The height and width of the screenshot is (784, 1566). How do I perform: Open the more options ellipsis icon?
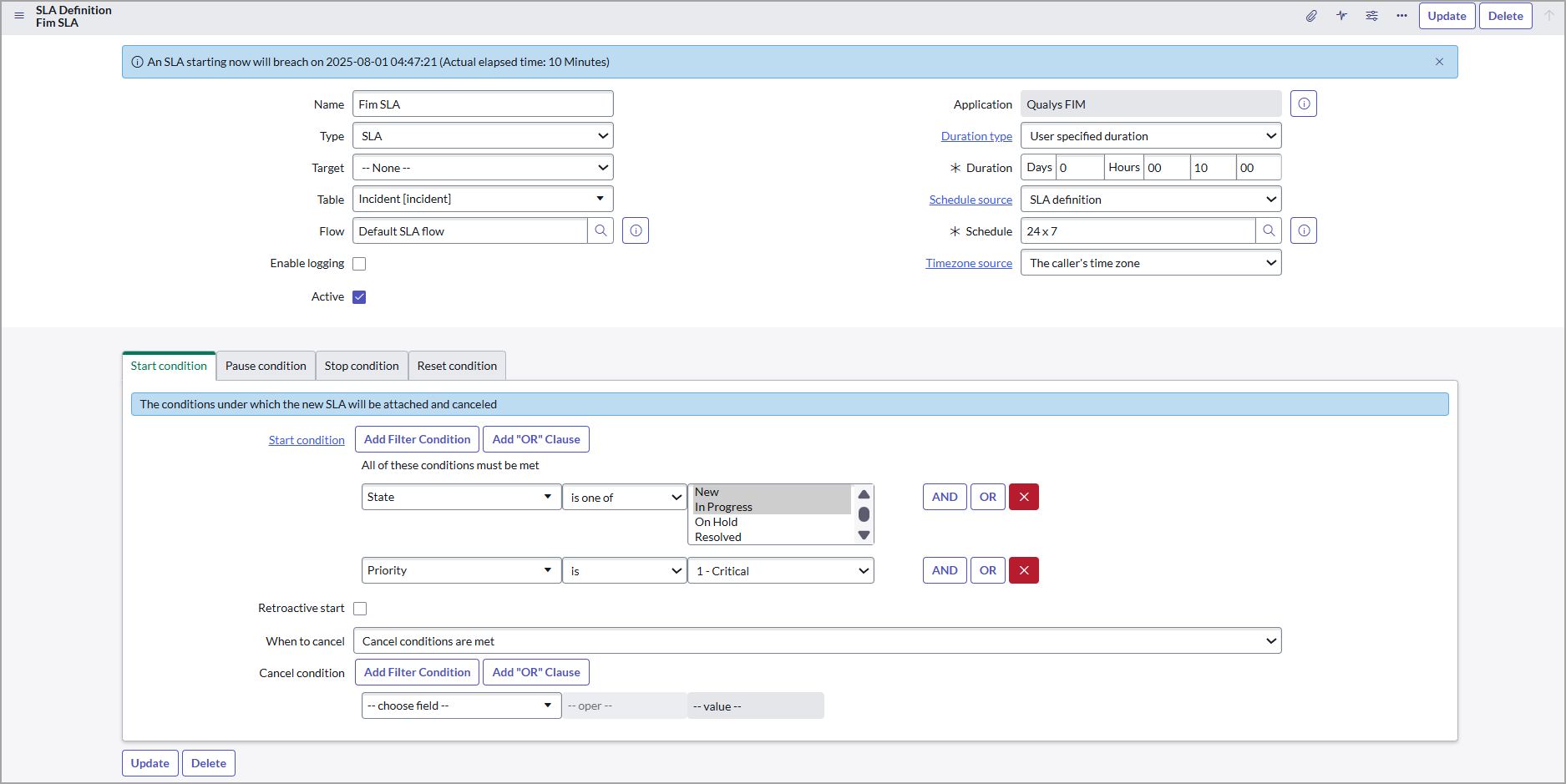click(1401, 16)
